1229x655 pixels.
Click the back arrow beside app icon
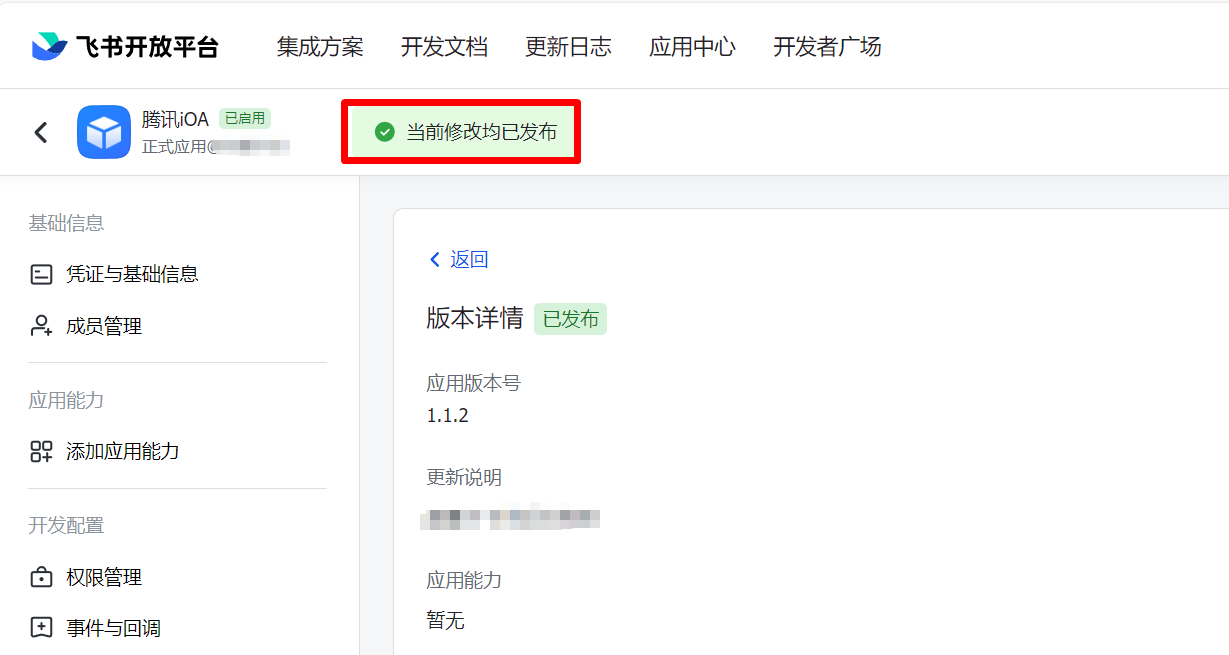pos(41,132)
